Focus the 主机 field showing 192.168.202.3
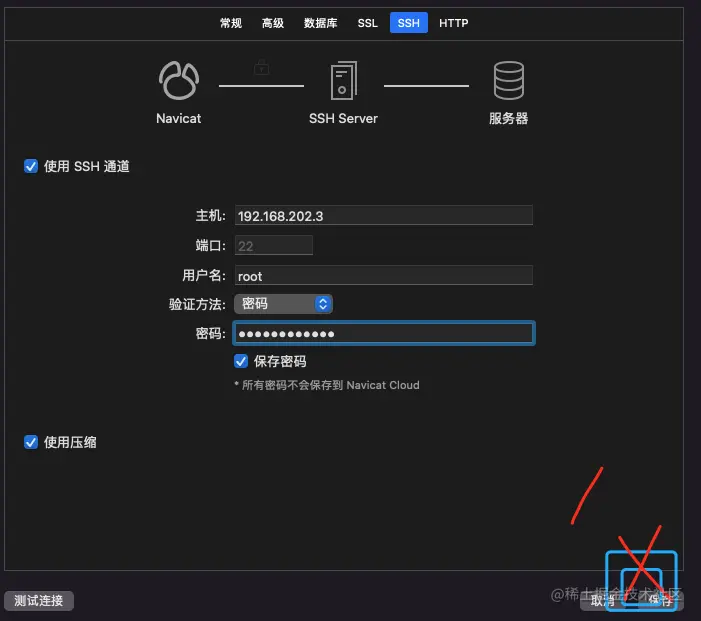701x621 pixels. point(384,215)
